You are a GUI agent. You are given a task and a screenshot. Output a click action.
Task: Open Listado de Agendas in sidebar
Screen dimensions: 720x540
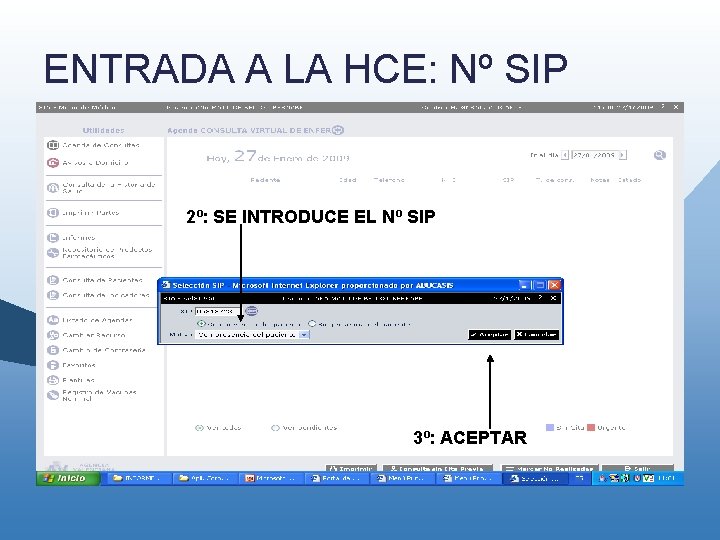(90, 320)
